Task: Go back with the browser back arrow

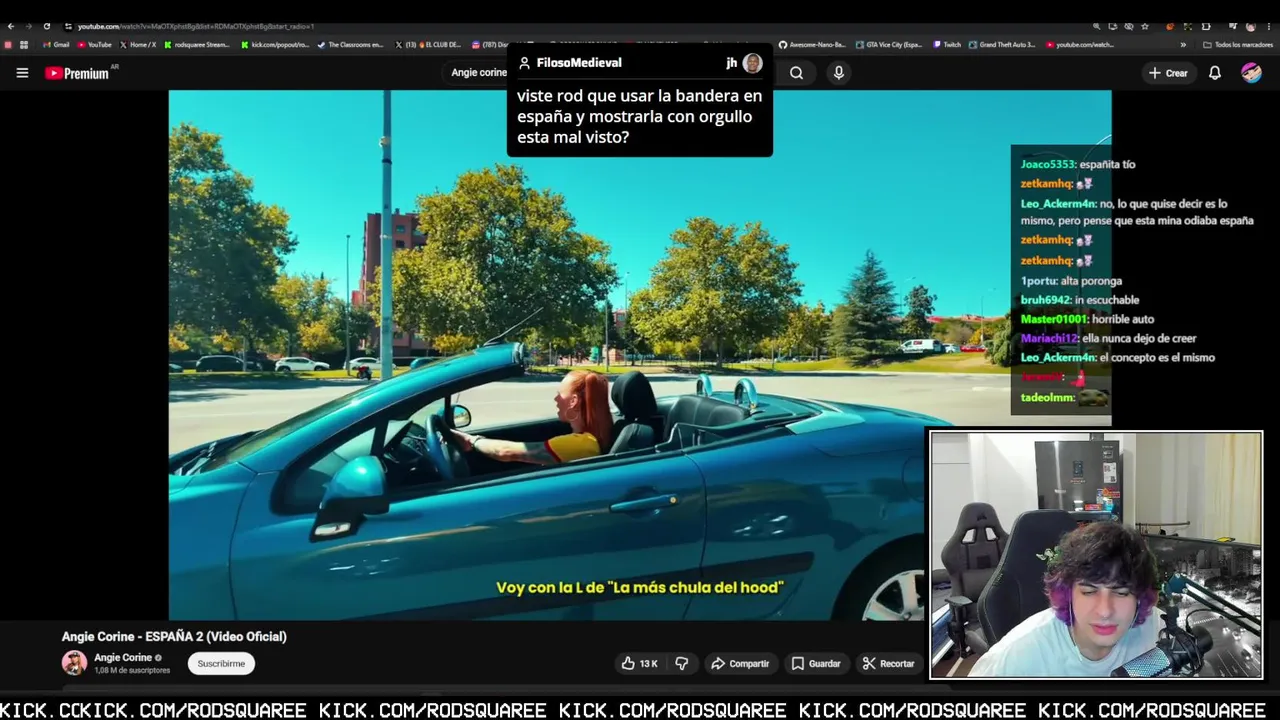Action: click(x=10, y=26)
